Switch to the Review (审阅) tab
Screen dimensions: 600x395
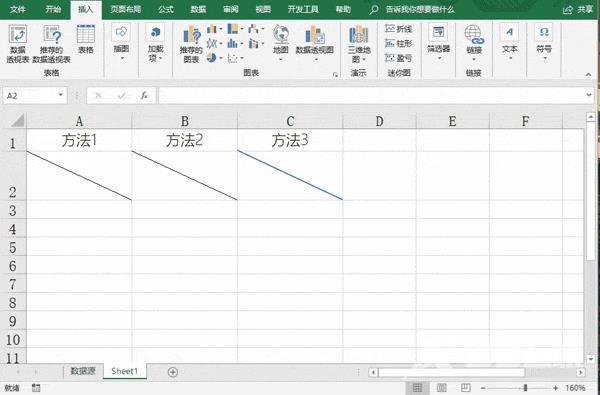point(230,9)
